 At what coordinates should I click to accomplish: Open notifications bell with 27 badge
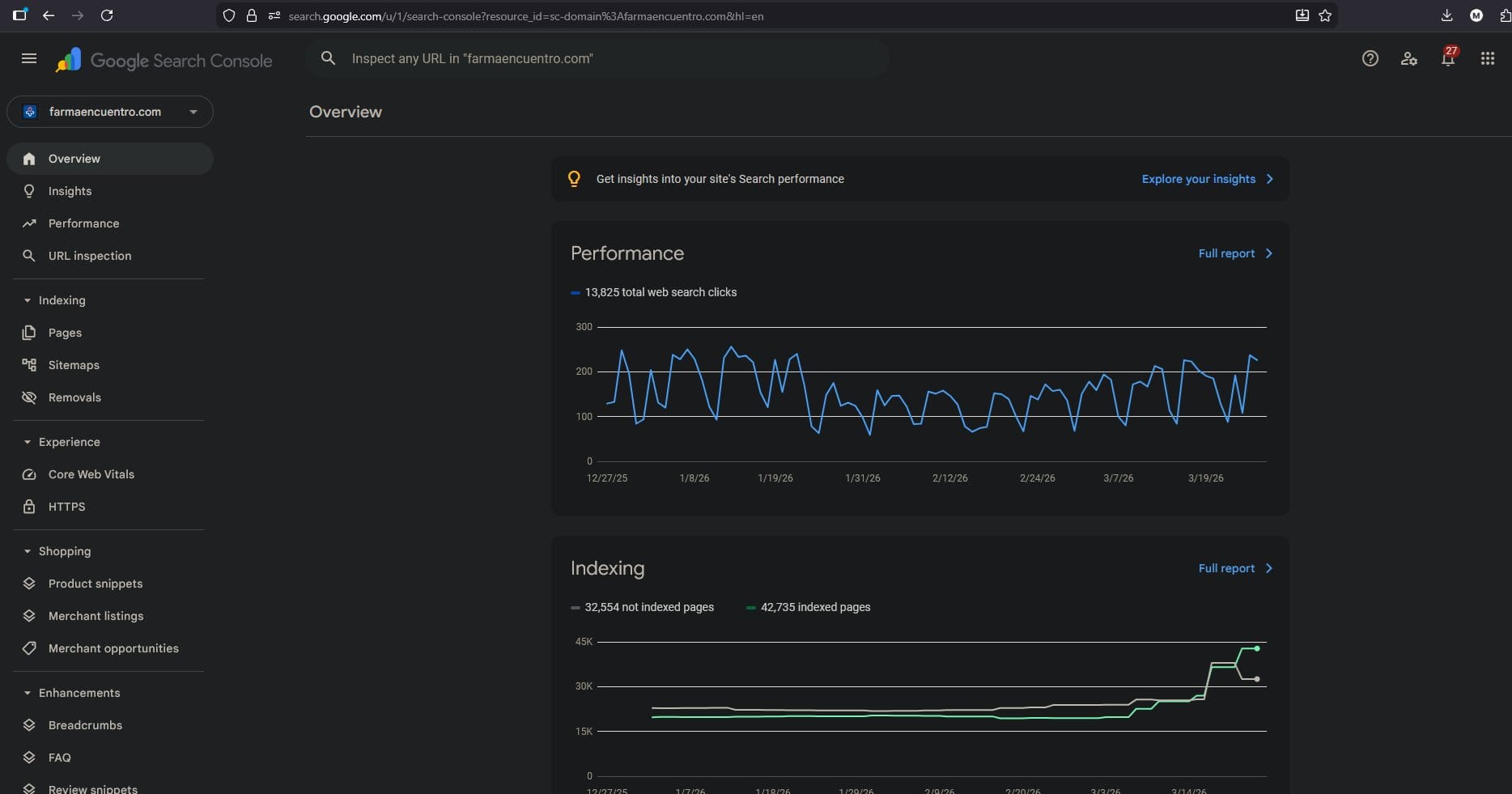pyautogui.click(x=1448, y=57)
